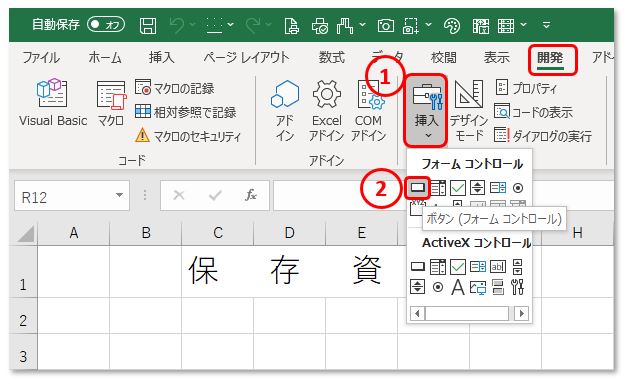Select the ActiveX image control icon
Image resolution: width=628 pixels, height=380 pixels.
point(478,287)
